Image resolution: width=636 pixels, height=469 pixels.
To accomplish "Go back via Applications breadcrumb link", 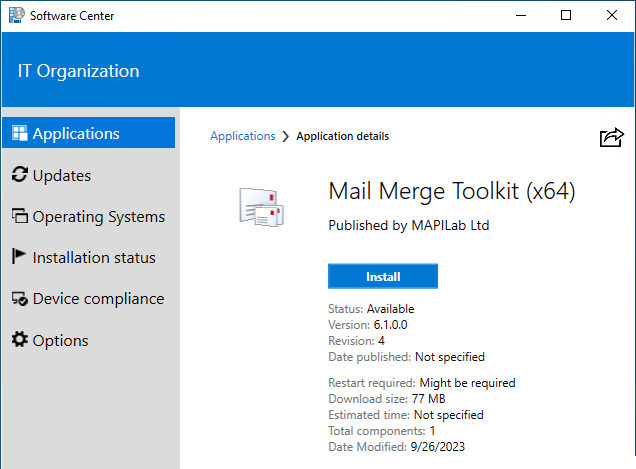I will [243, 136].
